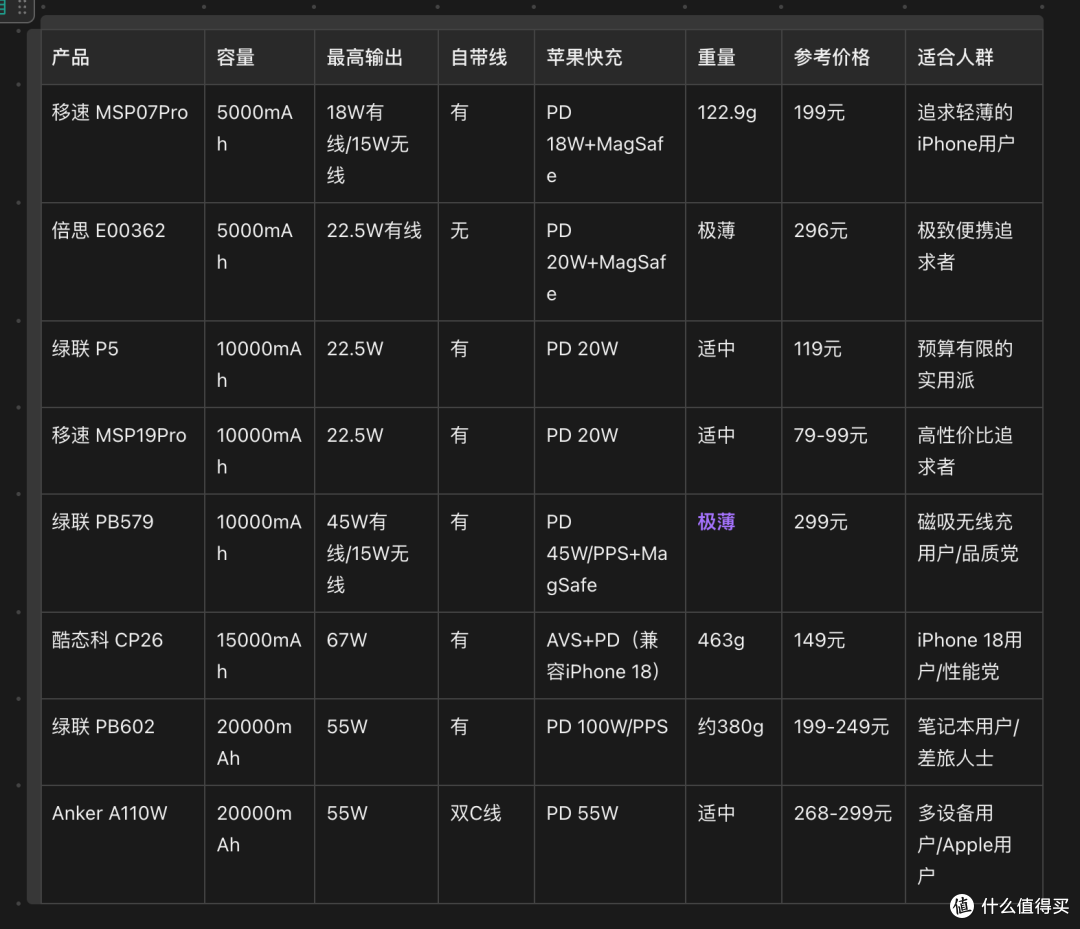The height and width of the screenshot is (929, 1080).
Task: Click the 18W有线/15W无线 output cell
Action: point(376,144)
